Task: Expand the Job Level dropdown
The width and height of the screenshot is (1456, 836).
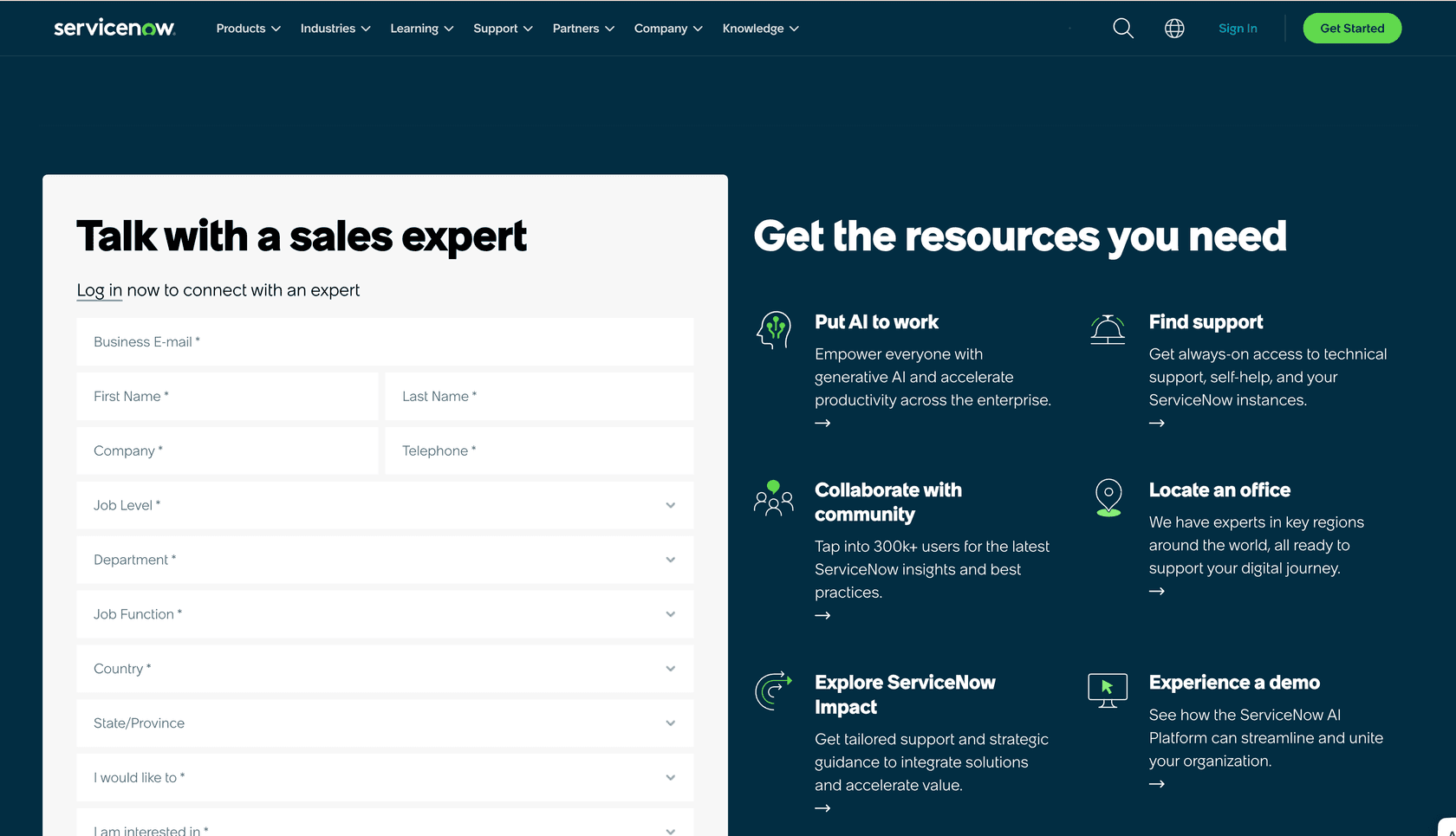Action: coord(385,505)
